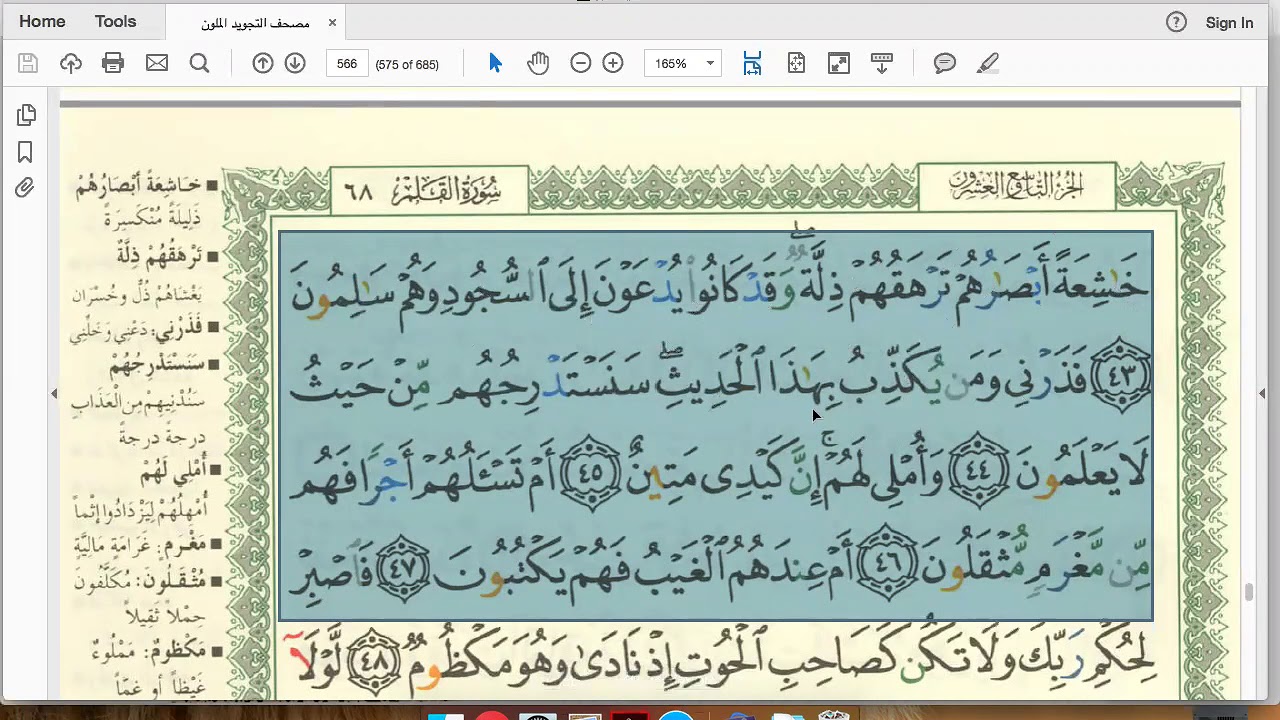Send file by email envelope icon

(x=157, y=63)
